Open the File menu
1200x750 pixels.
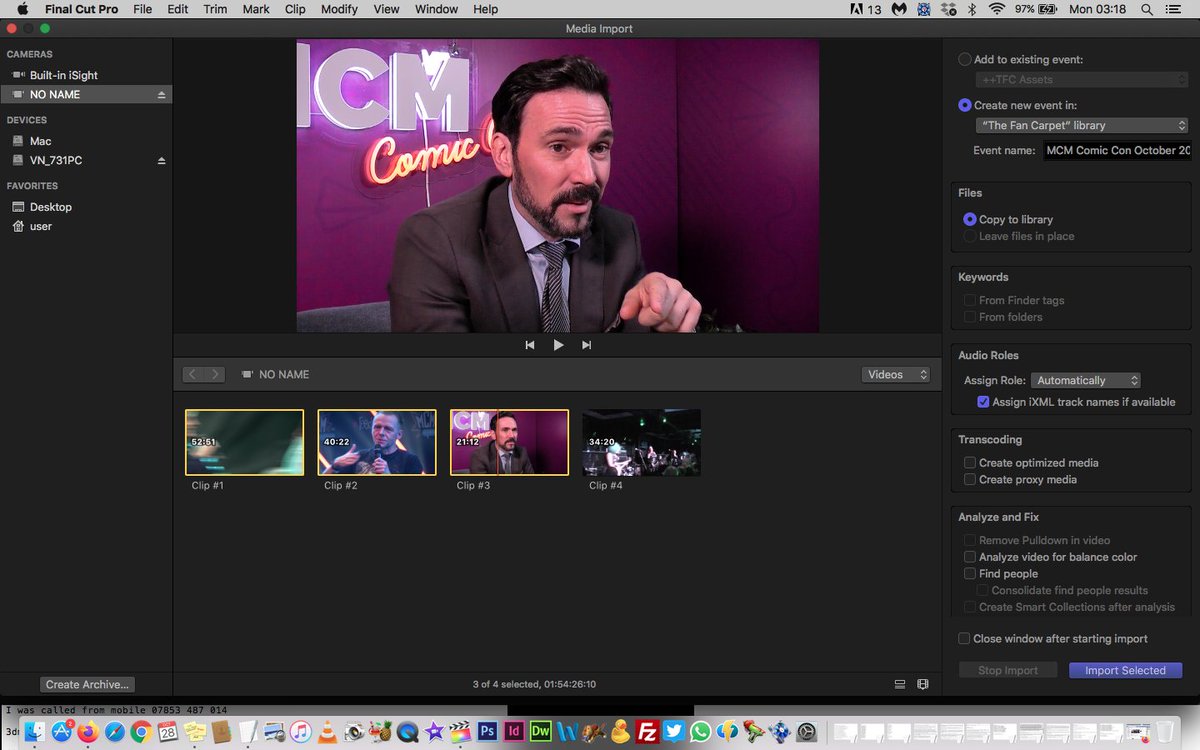click(x=143, y=9)
